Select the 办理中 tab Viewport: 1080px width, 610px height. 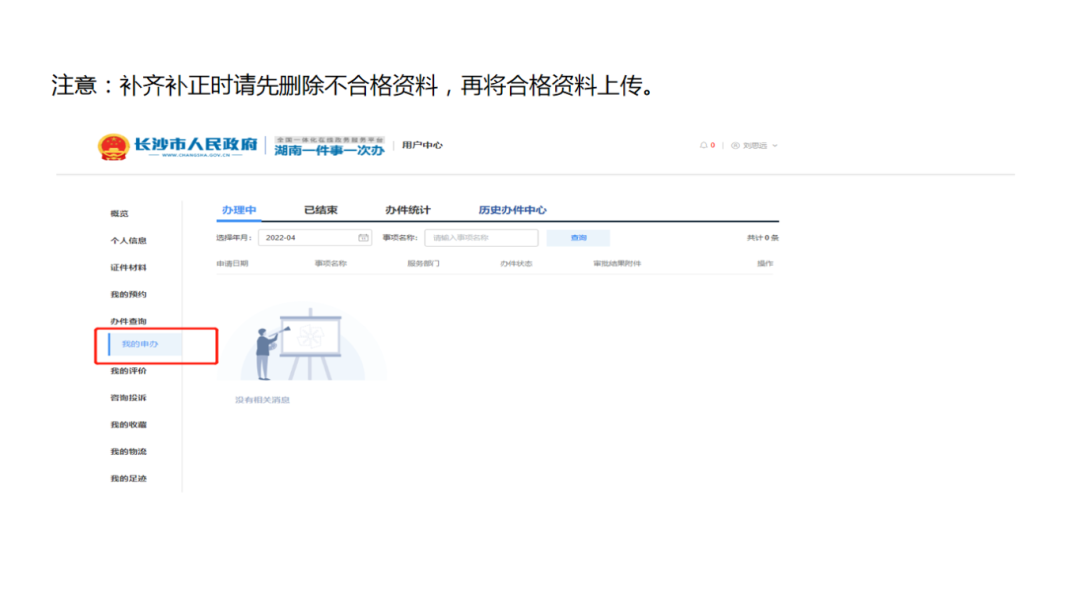tap(239, 210)
